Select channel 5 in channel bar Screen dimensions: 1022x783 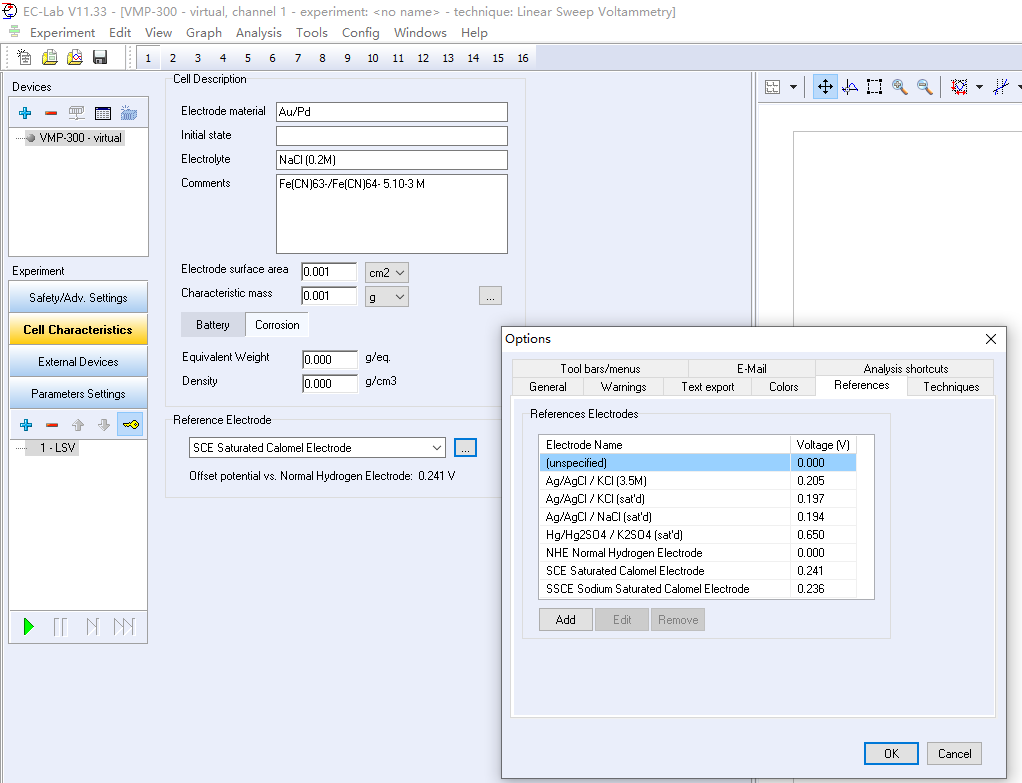[247, 58]
